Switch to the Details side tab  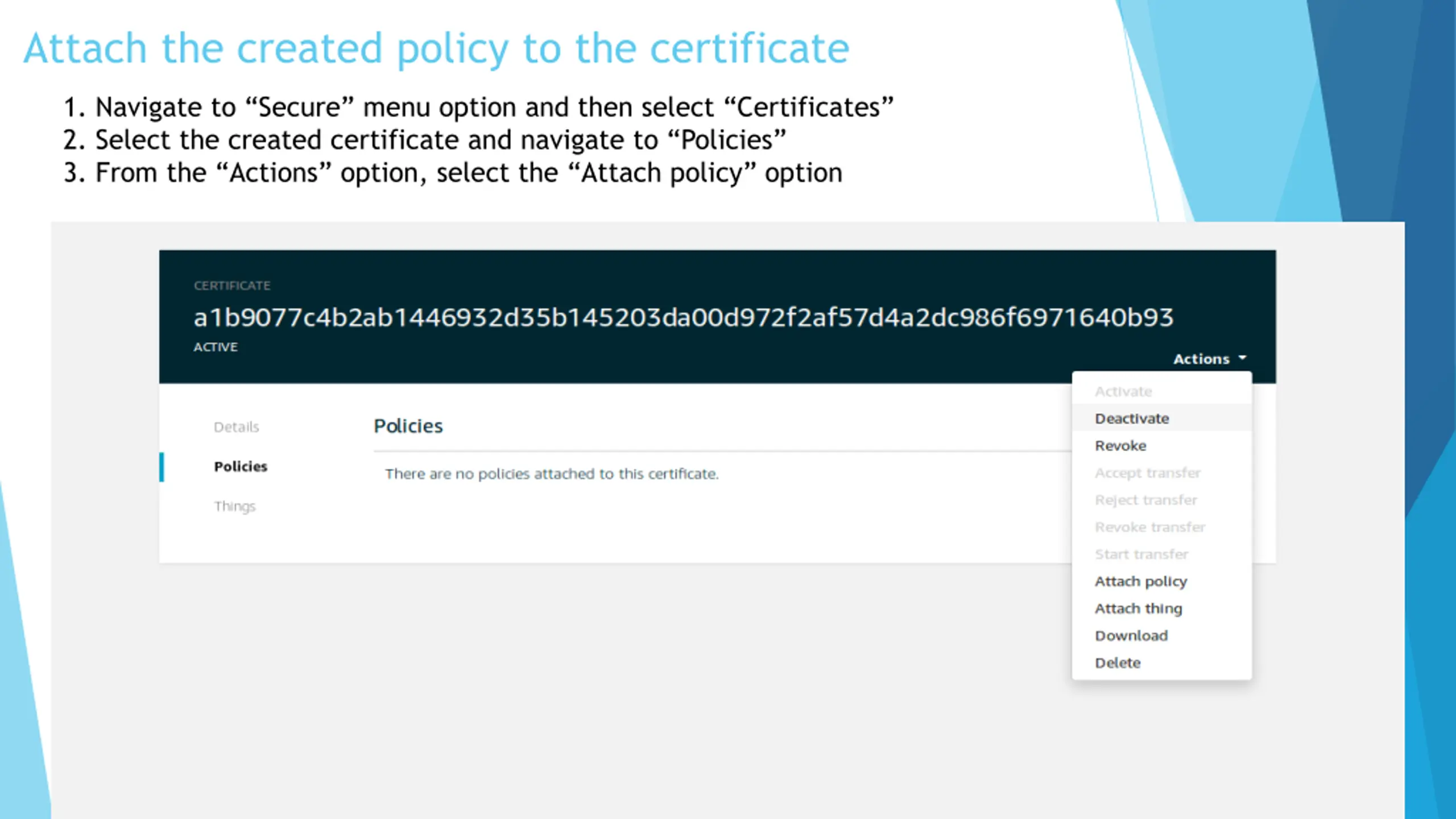[236, 427]
